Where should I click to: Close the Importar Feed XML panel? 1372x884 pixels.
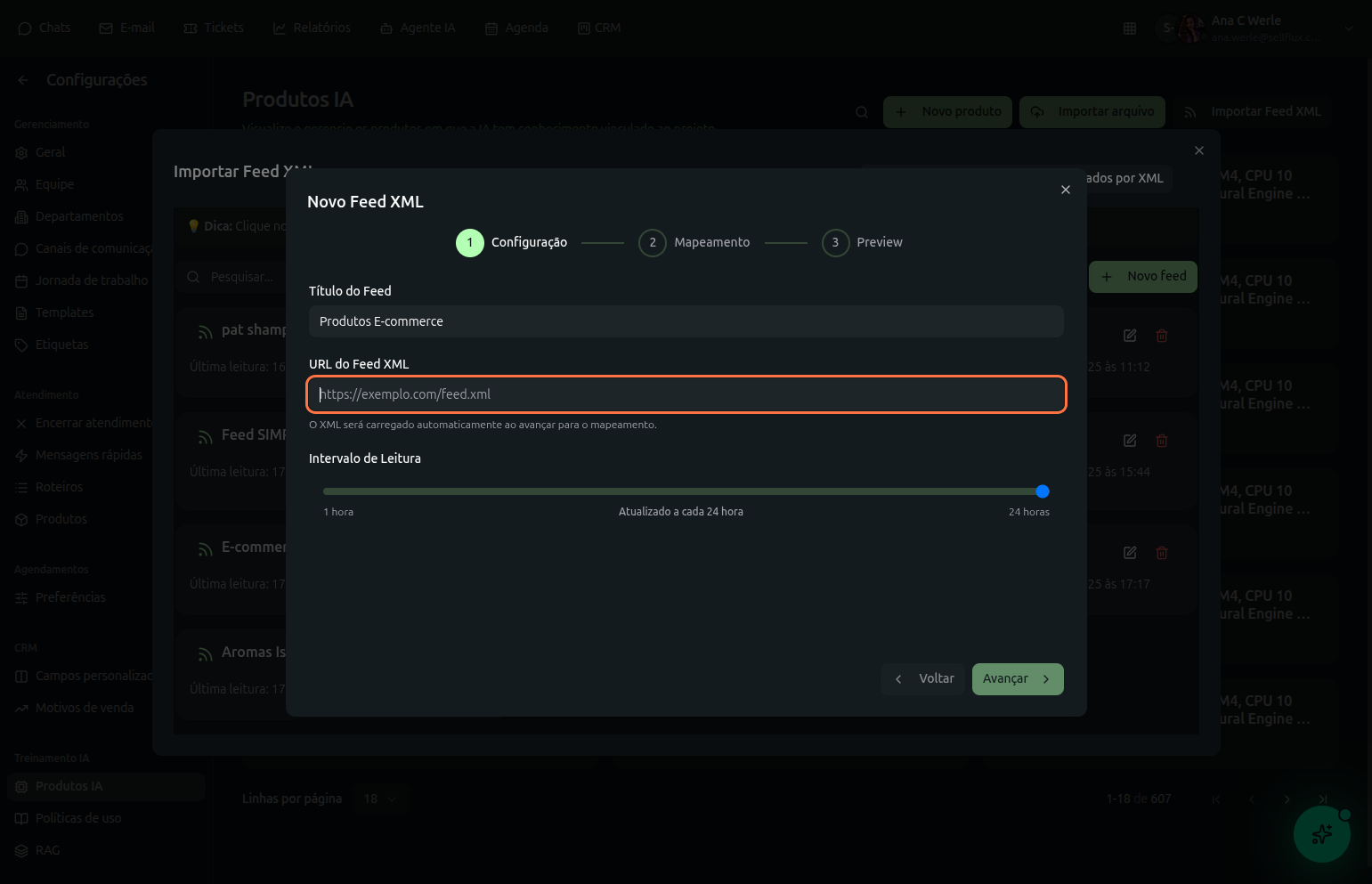coord(1198,150)
